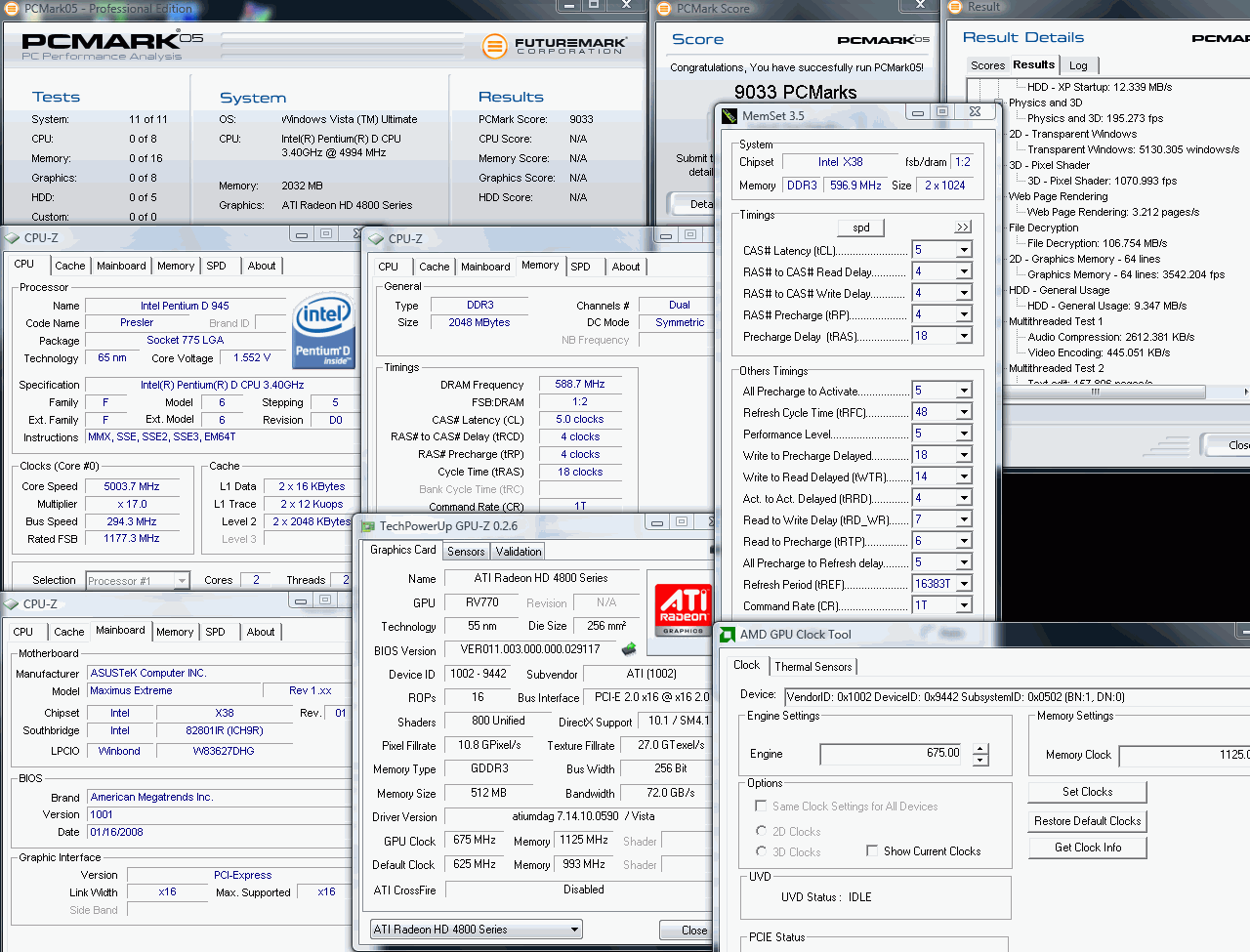
Task: Open the Cache tab in the CPU-Z processor window
Action: point(69,266)
